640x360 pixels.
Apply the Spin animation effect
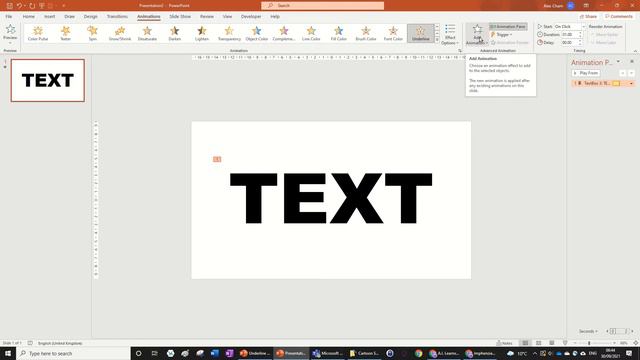point(93,33)
